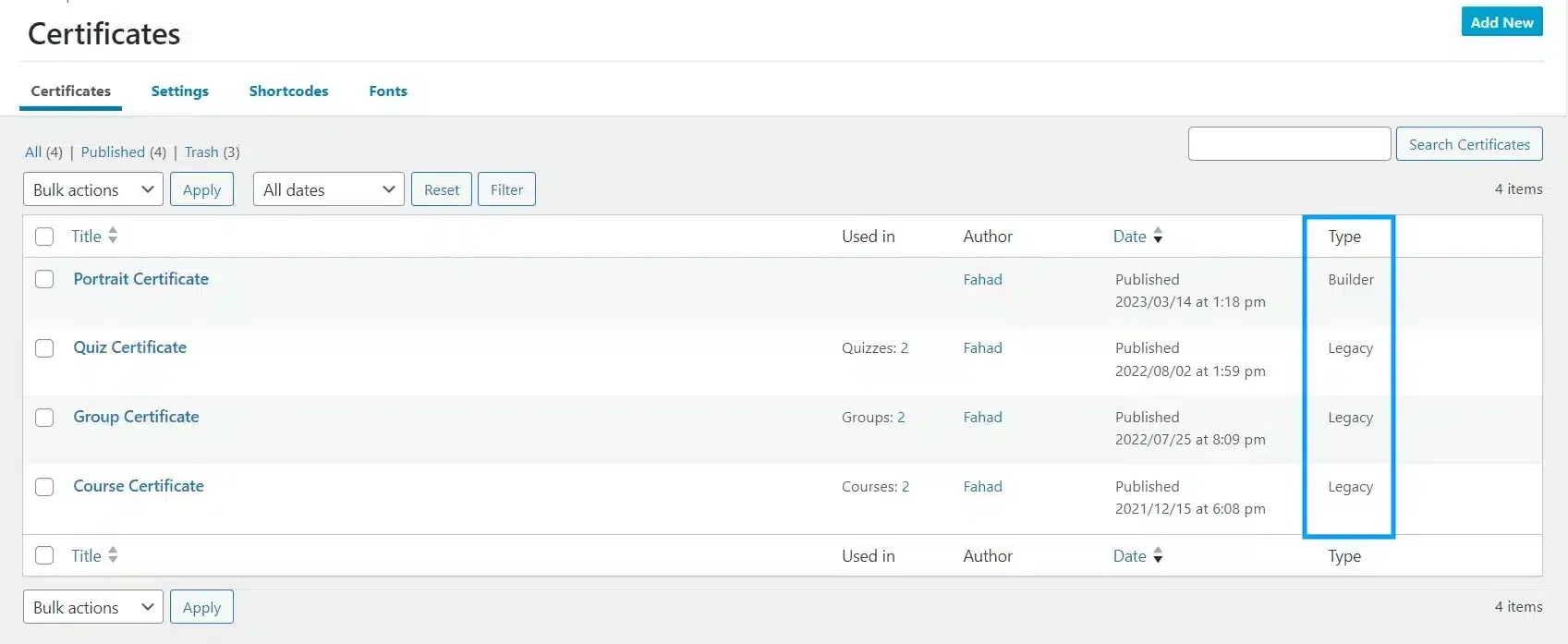
Task: View the Trash filter link
Action: [x=201, y=152]
